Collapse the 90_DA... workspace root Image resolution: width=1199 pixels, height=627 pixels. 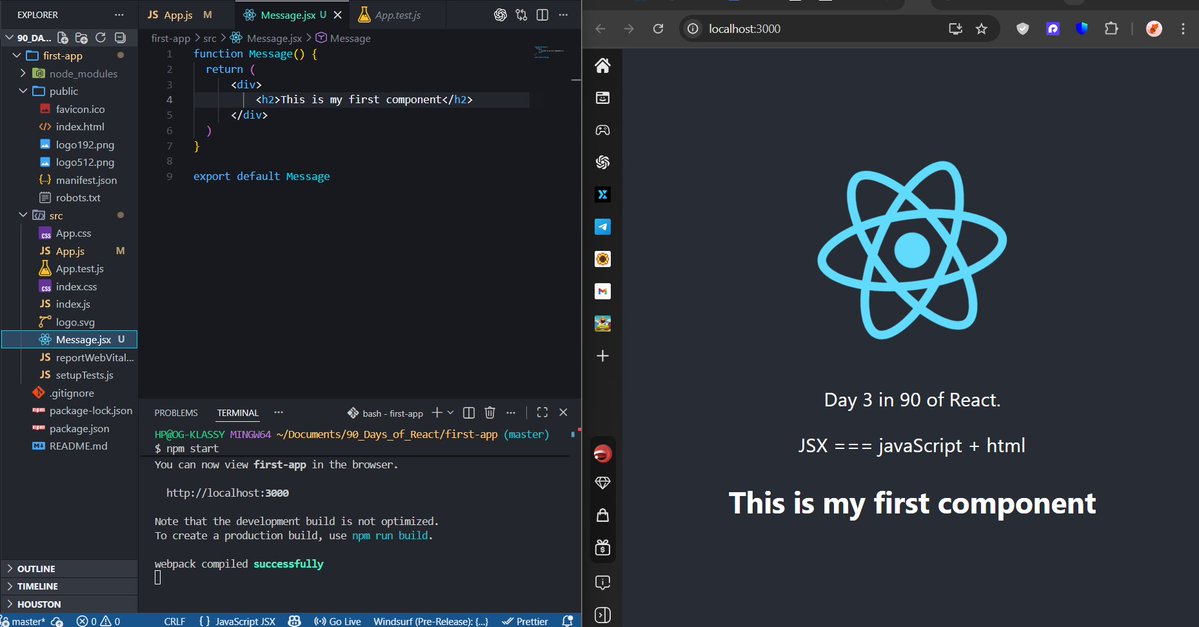point(28,37)
